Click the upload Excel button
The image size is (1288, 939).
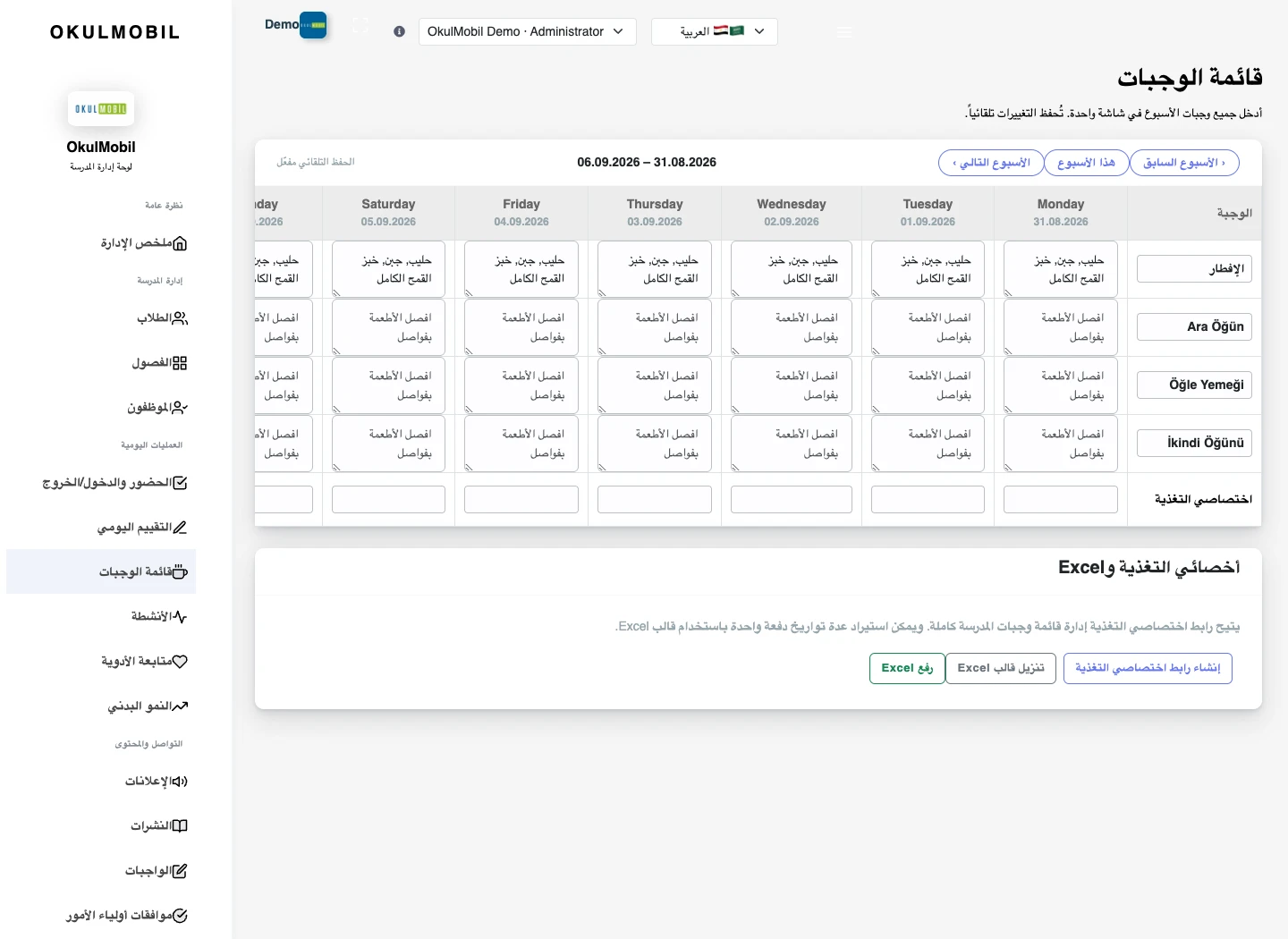907,668
